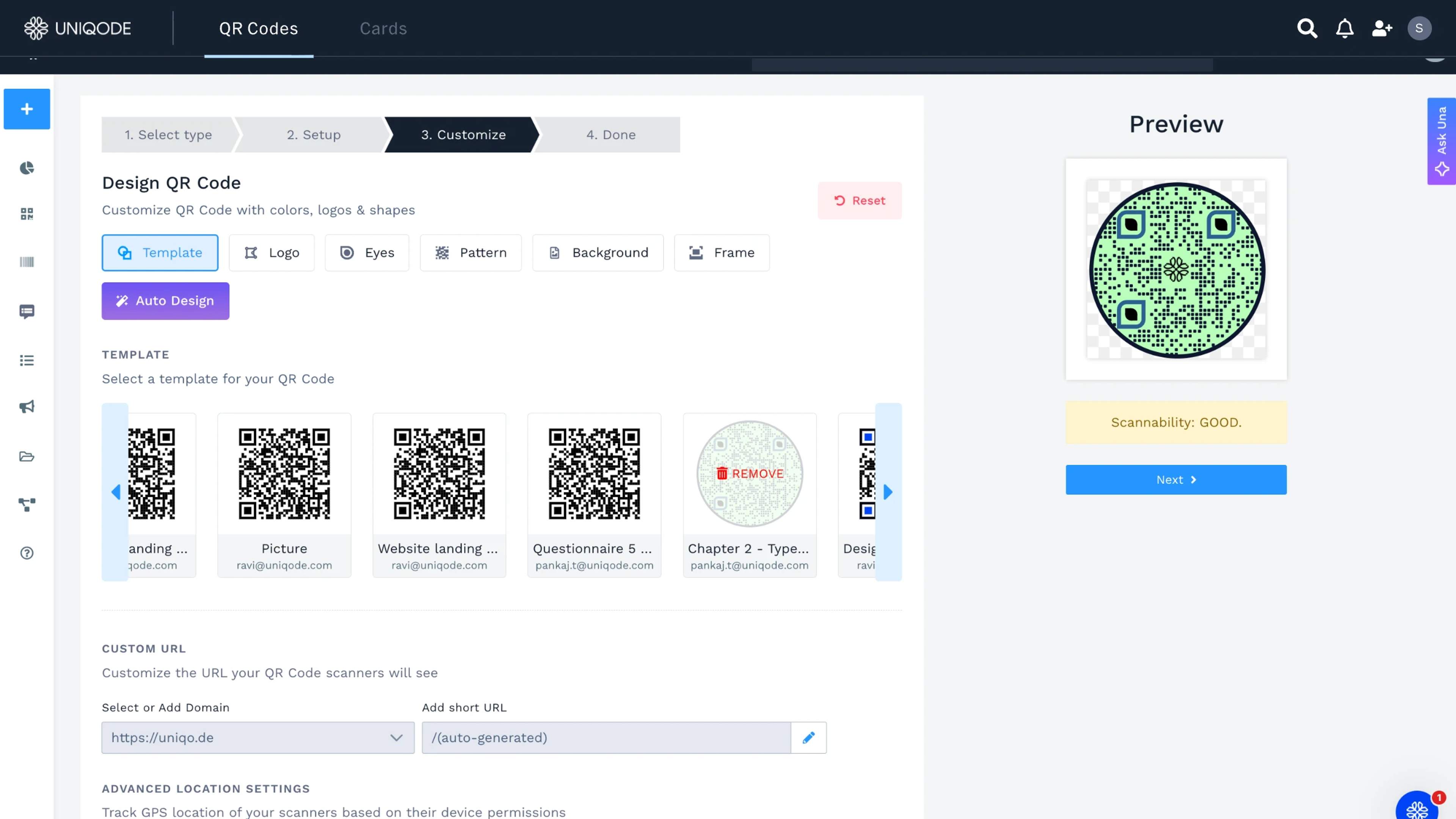1456x819 pixels.
Task: Open notifications bell
Action: [x=1345, y=28]
